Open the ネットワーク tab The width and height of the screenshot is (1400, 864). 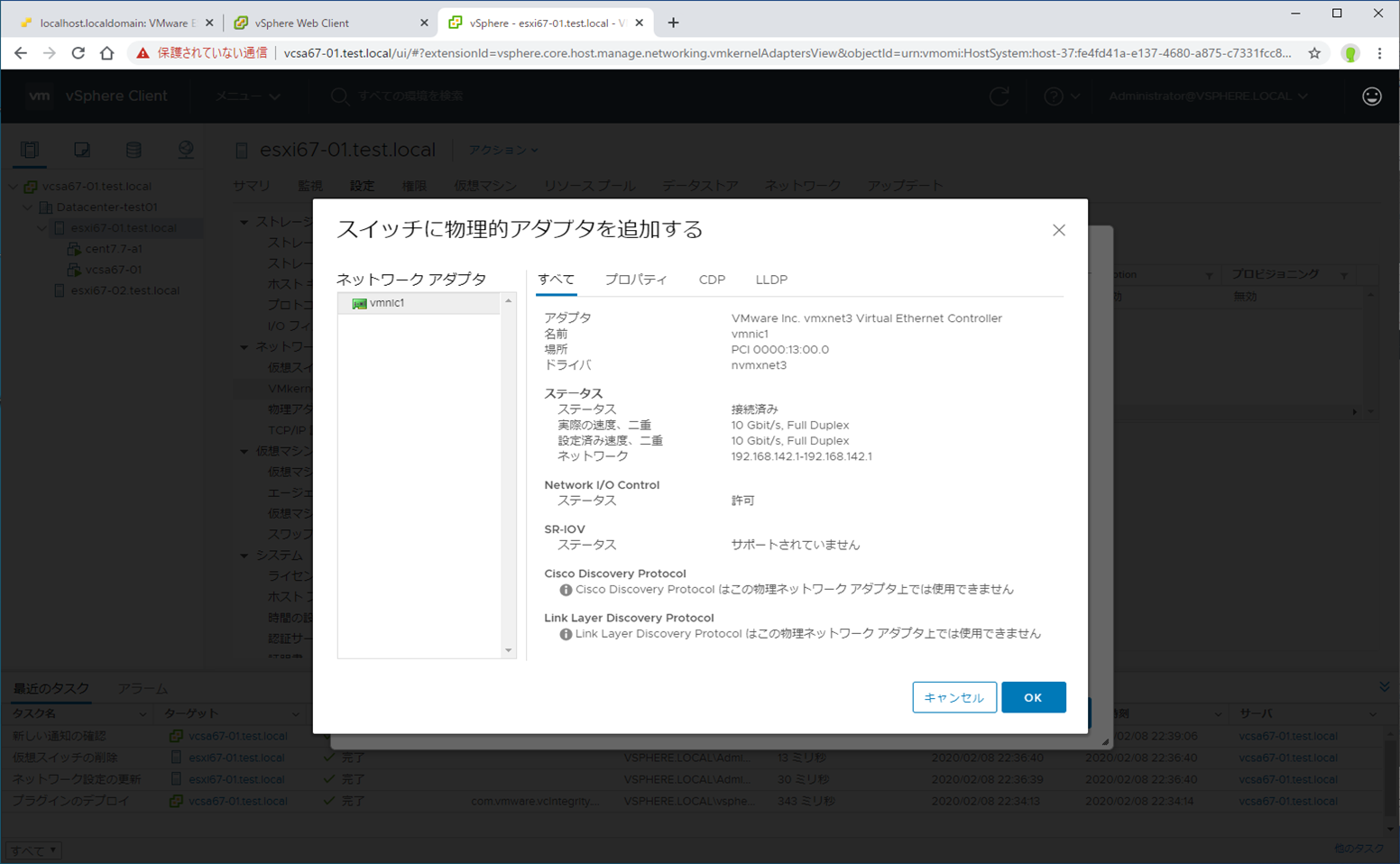803,186
